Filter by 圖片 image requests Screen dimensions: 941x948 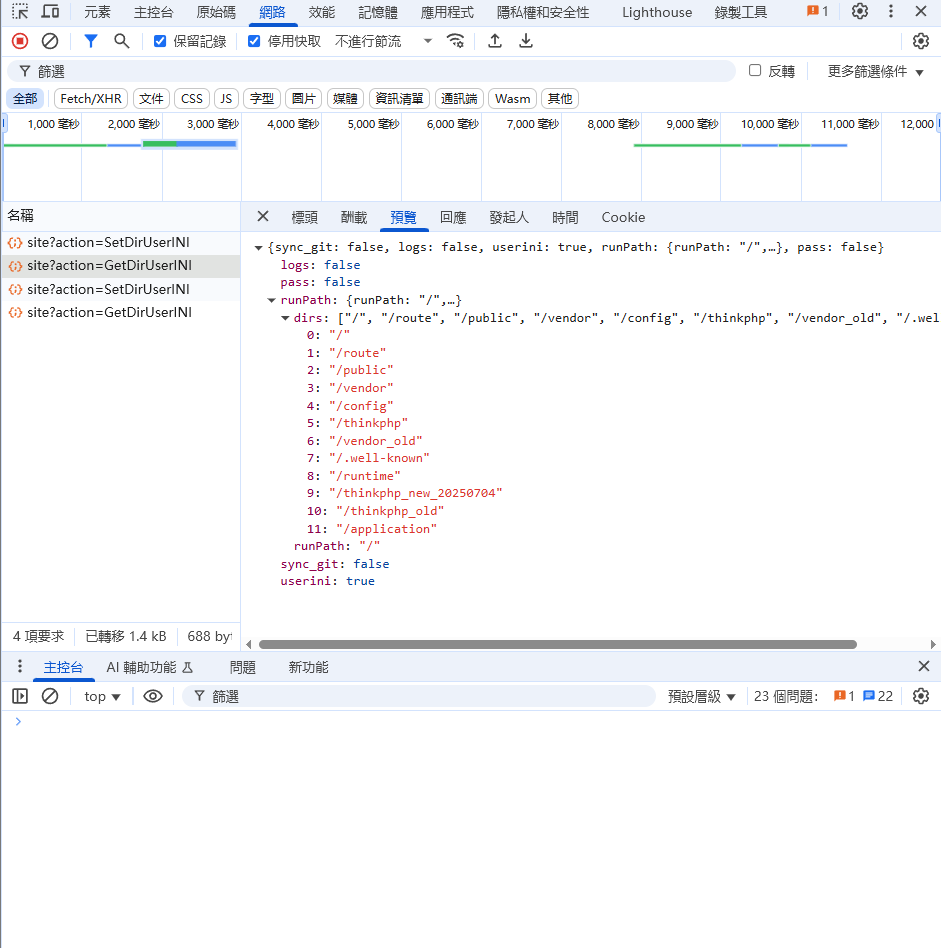click(x=304, y=99)
